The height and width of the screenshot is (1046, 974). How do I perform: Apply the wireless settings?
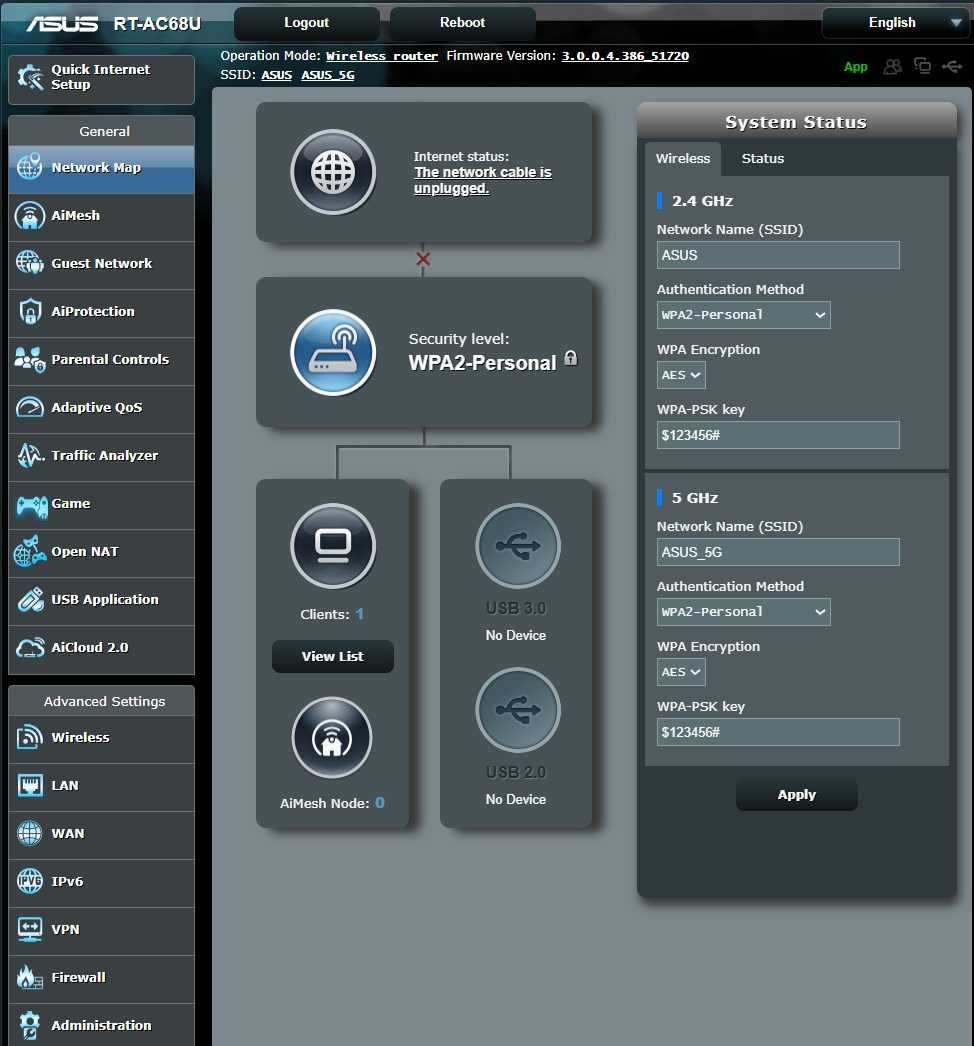click(797, 795)
